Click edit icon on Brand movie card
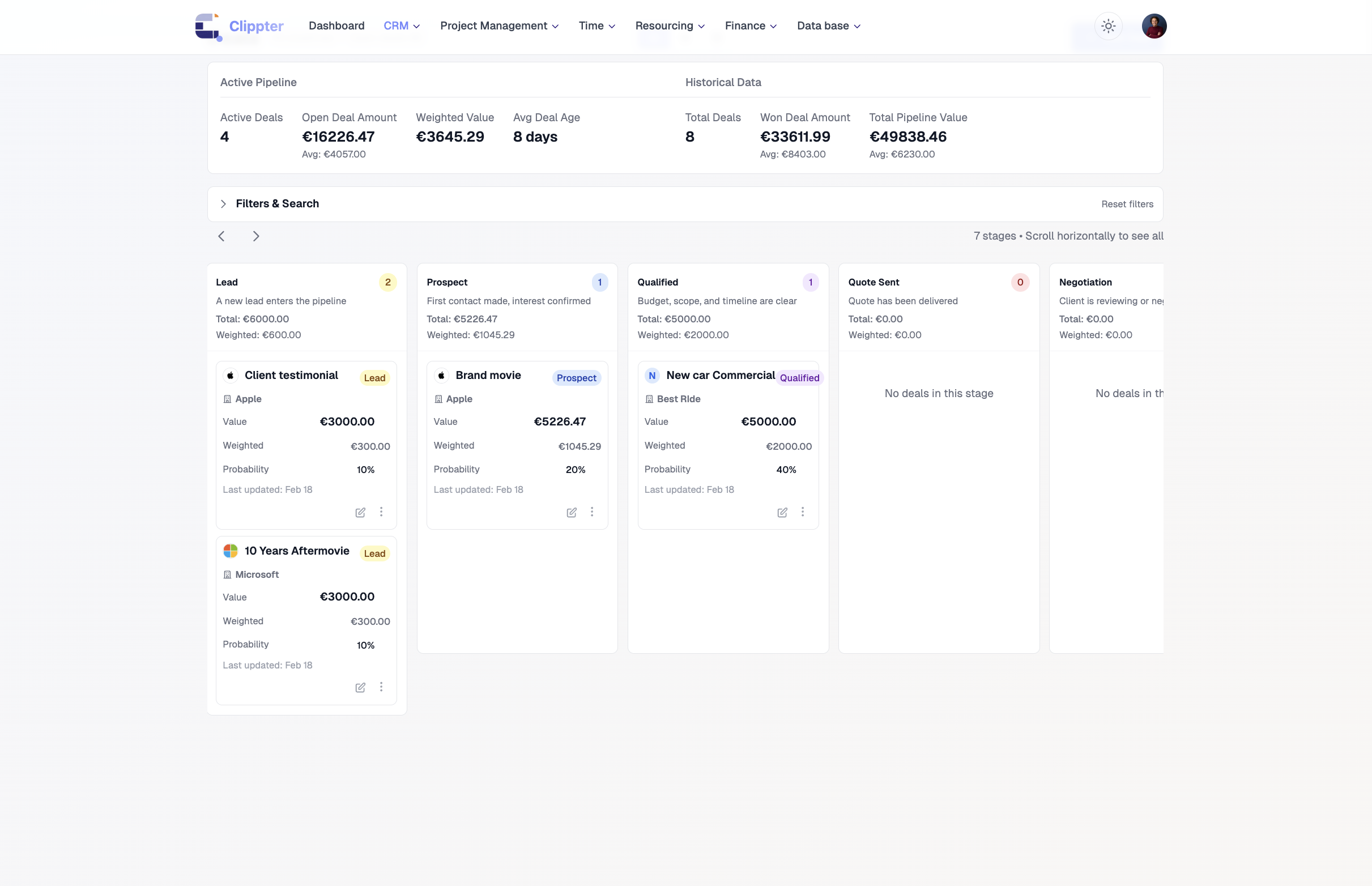1372x886 pixels. [x=571, y=512]
